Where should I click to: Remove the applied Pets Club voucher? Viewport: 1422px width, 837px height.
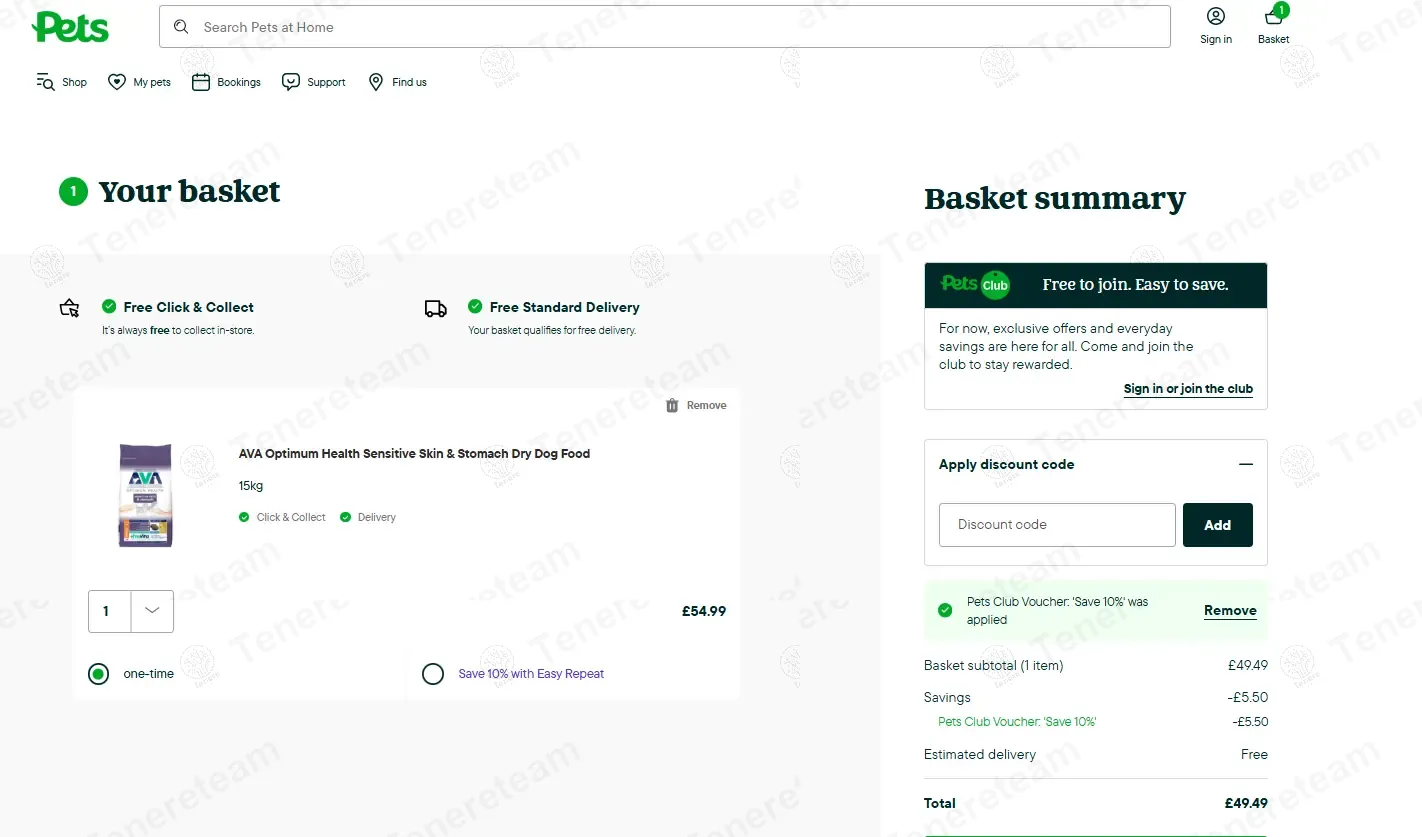[1230, 611]
